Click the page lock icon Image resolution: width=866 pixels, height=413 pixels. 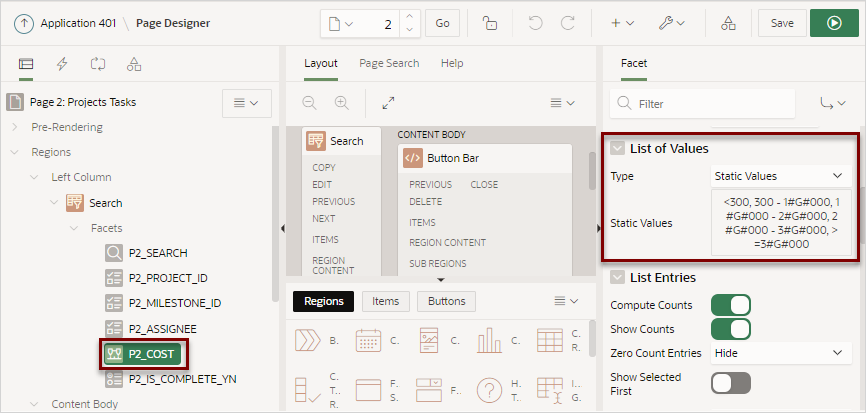pyautogui.click(x=489, y=23)
